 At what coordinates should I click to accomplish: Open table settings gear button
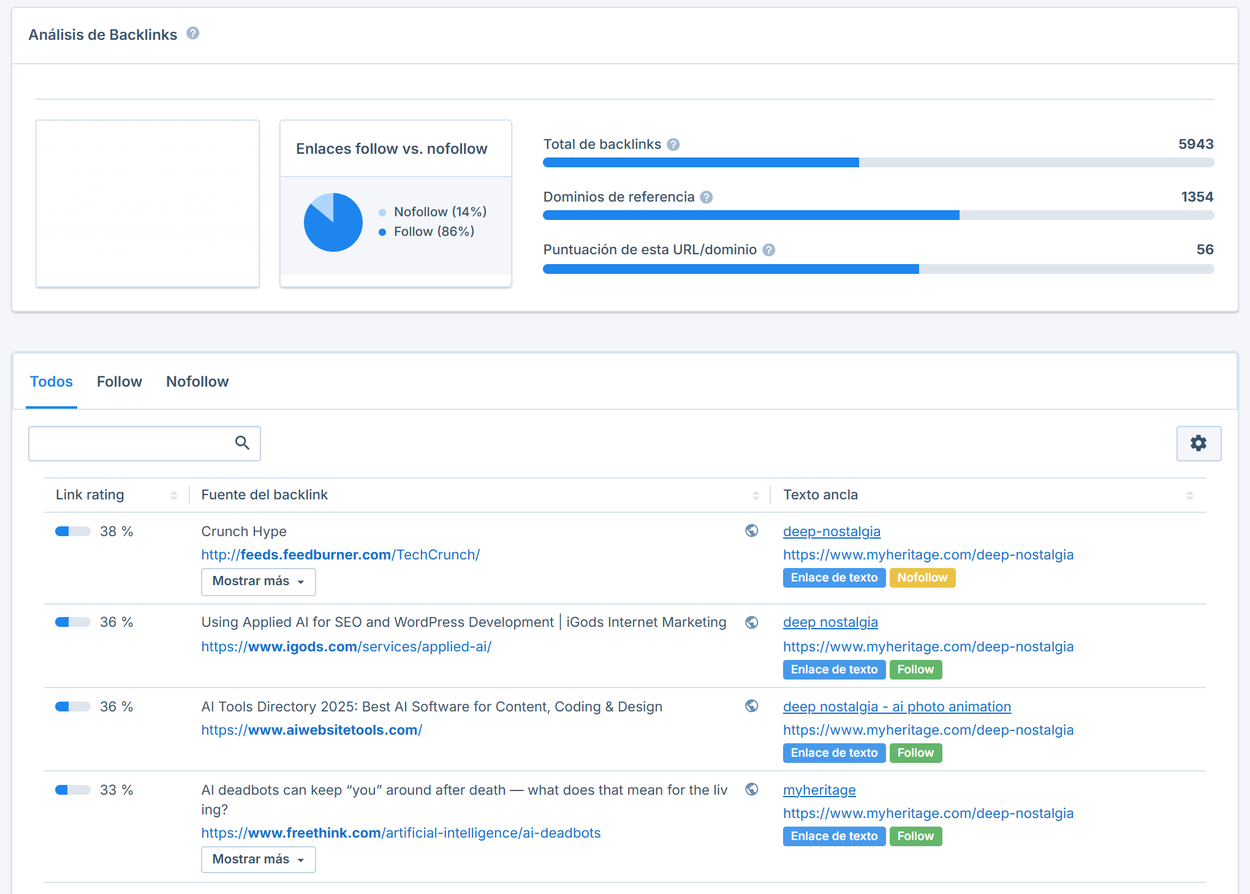point(1198,443)
